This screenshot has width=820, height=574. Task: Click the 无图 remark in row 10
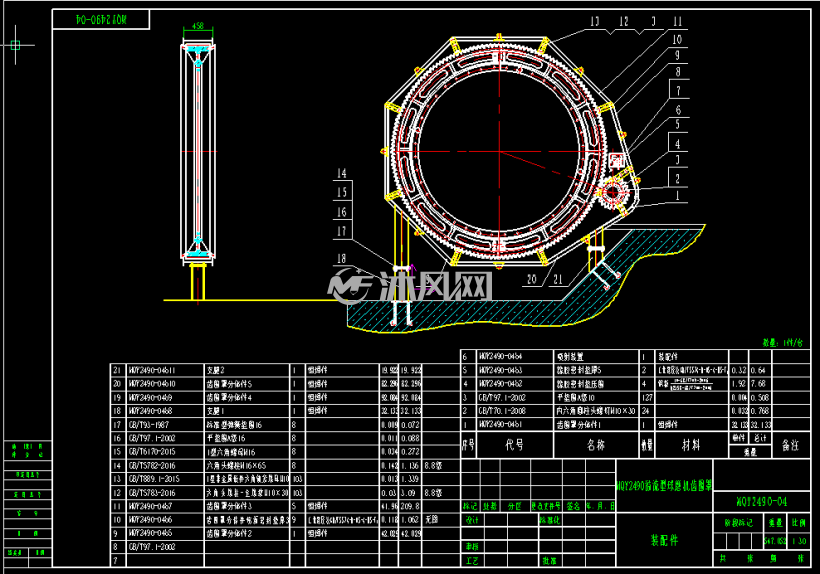click(431, 520)
